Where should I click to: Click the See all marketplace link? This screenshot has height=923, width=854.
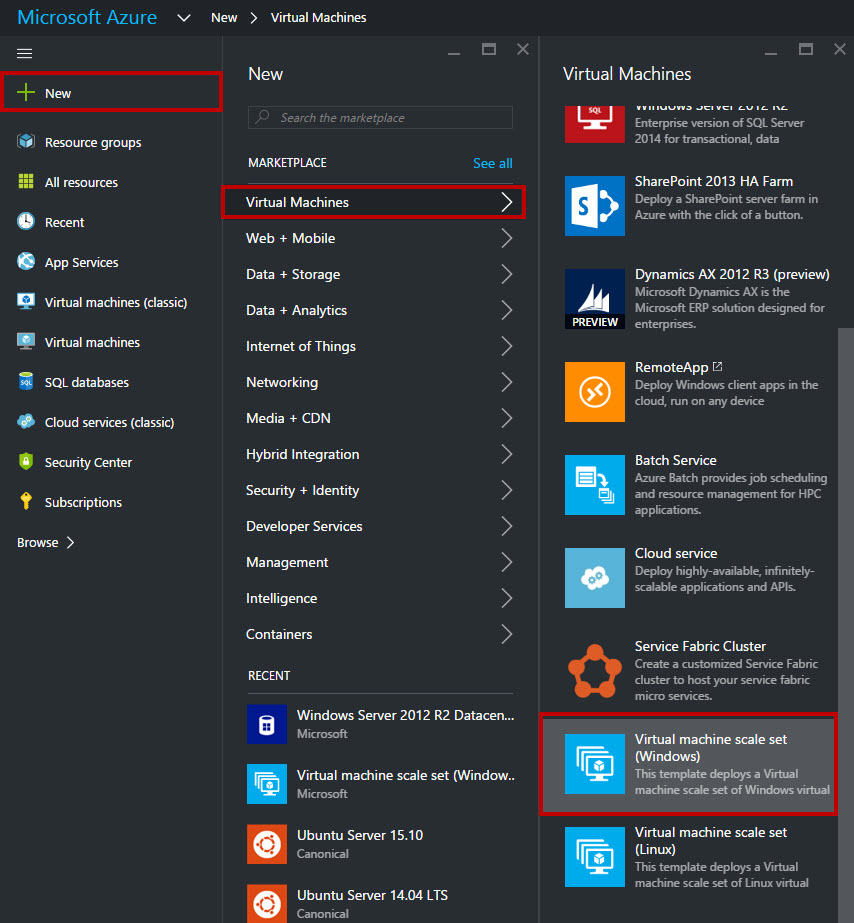pos(493,163)
